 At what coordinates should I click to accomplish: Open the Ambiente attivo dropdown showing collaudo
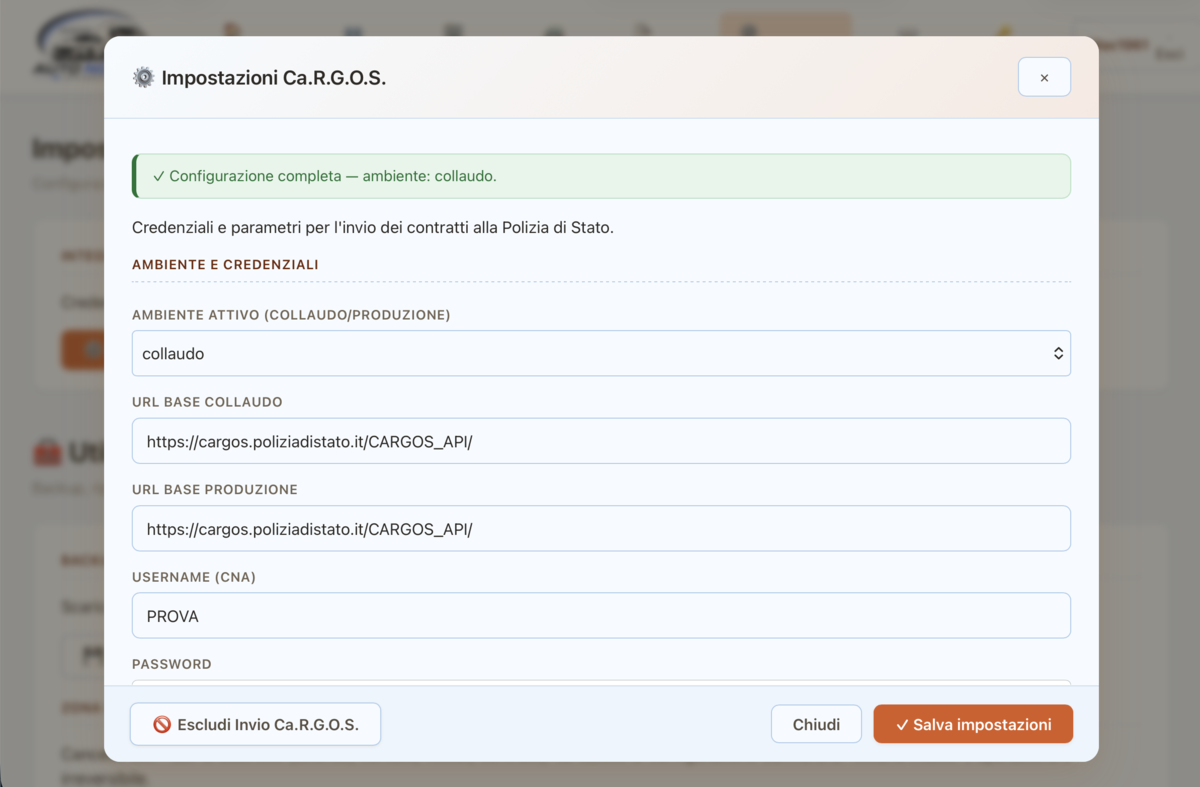(x=601, y=353)
